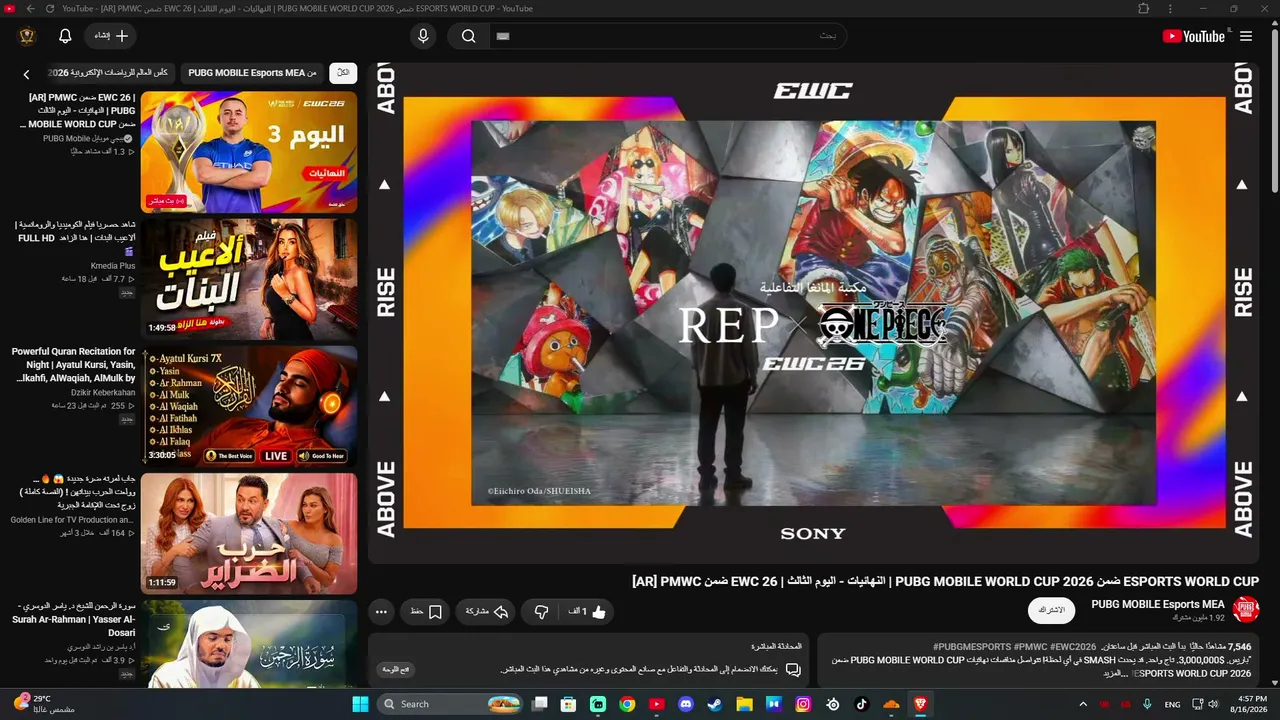This screenshot has width=1280, height=720.
Task: Open the Windows Start menu
Action: 361,704
